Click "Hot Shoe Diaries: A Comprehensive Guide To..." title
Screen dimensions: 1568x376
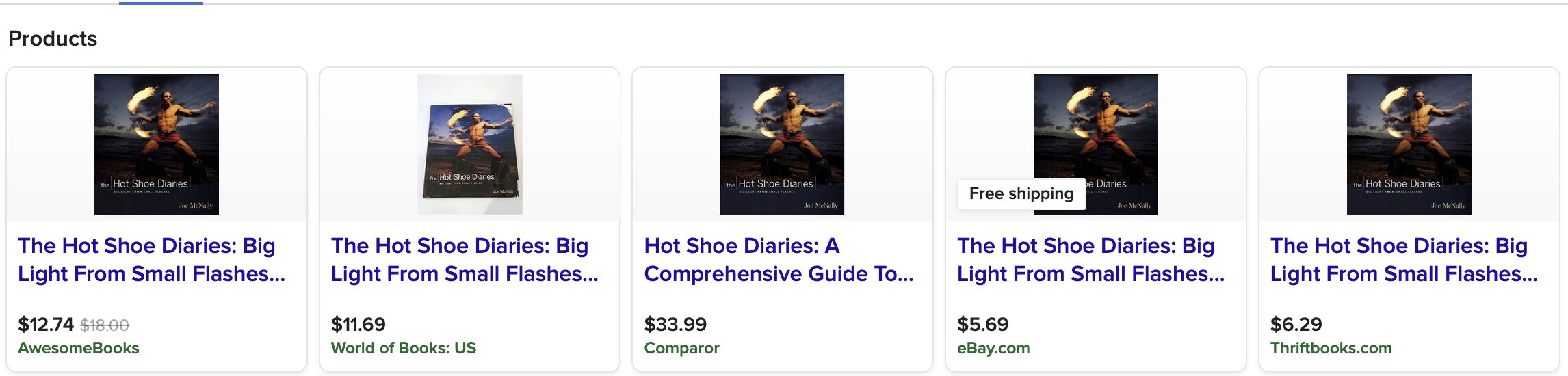pos(779,260)
